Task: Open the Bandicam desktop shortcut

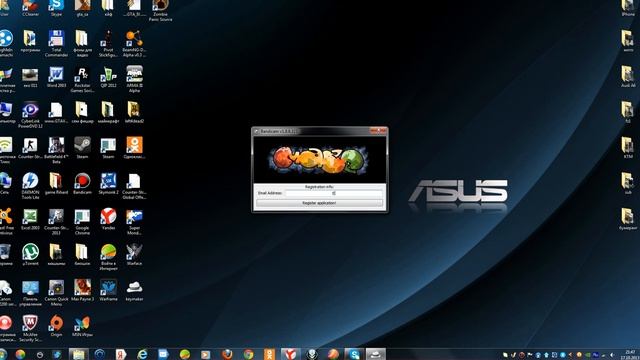Action: (82, 184)
